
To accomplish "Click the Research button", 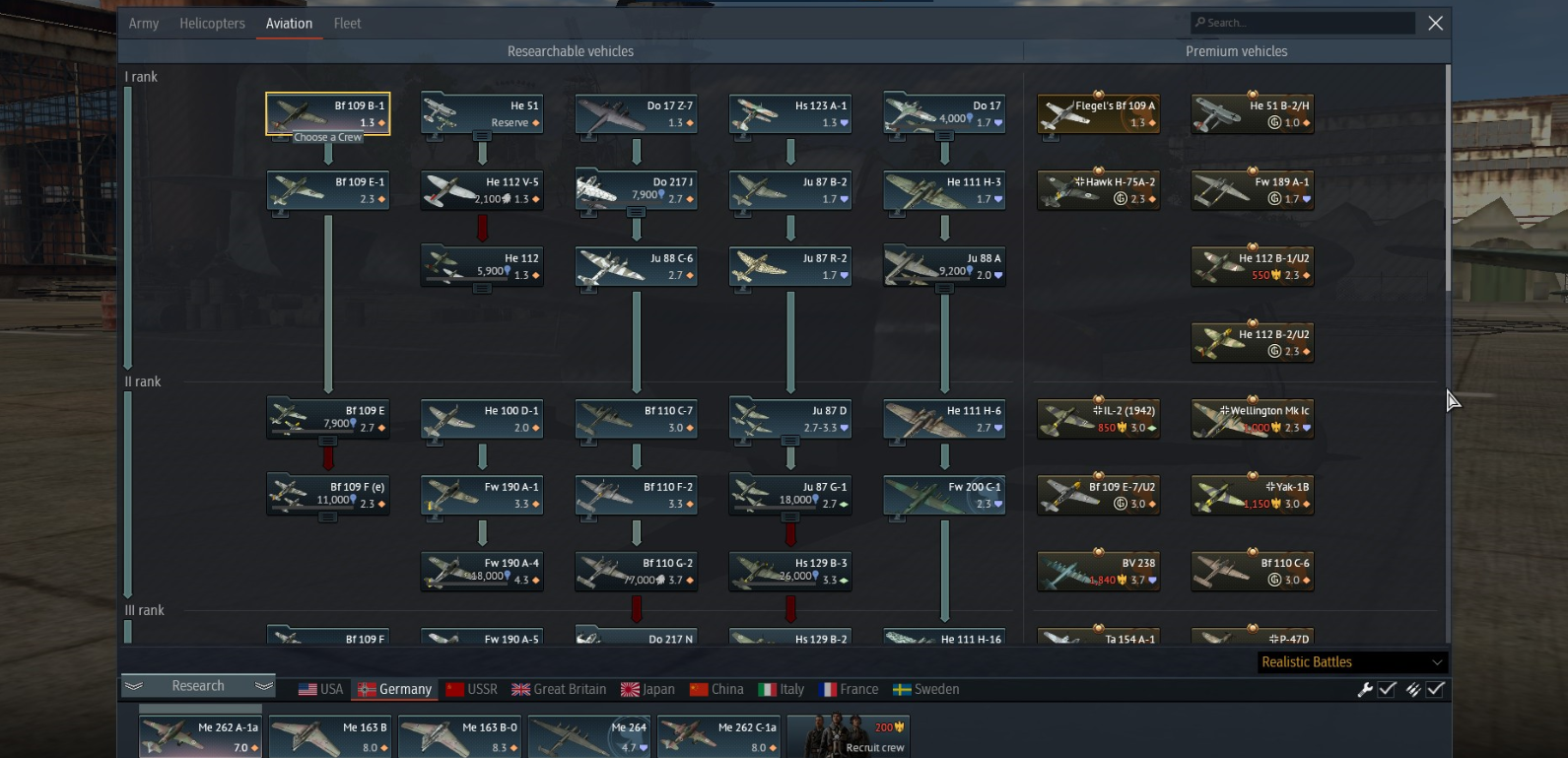I will pos(198,686).
